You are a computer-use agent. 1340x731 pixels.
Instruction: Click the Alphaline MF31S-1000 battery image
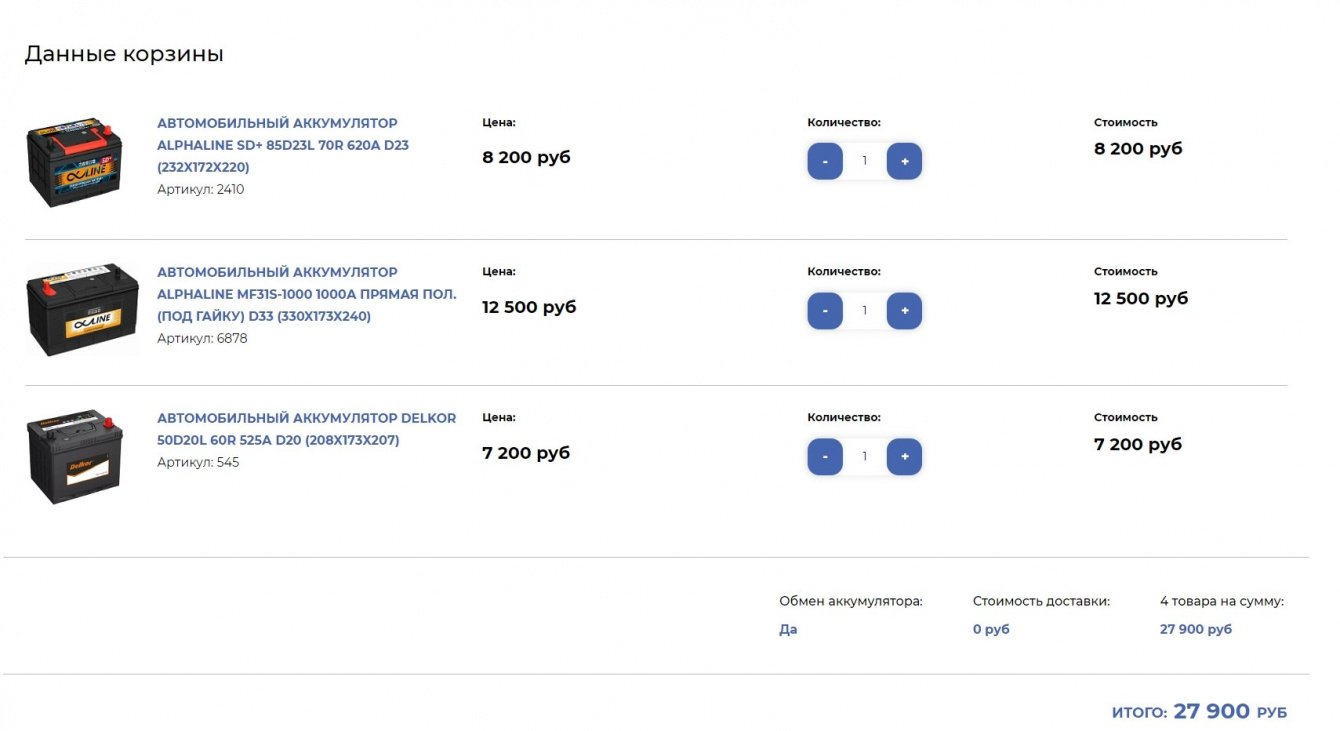(x=82, y=310)
